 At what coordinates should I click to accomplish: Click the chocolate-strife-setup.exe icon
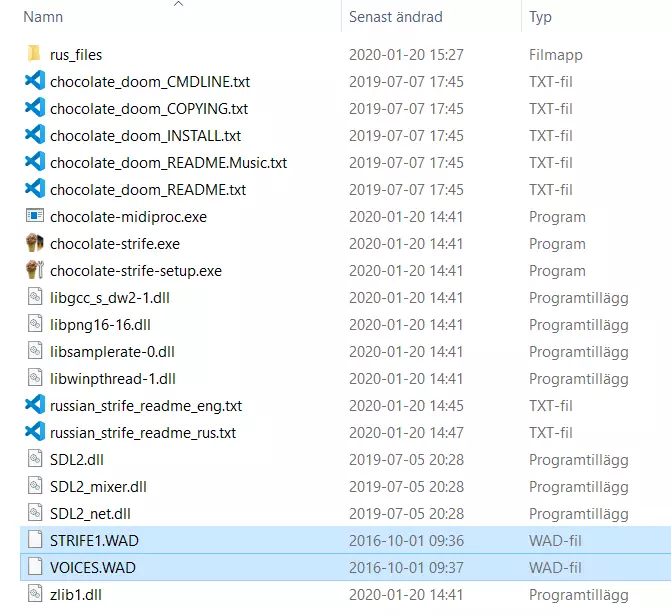click(35, 270)
